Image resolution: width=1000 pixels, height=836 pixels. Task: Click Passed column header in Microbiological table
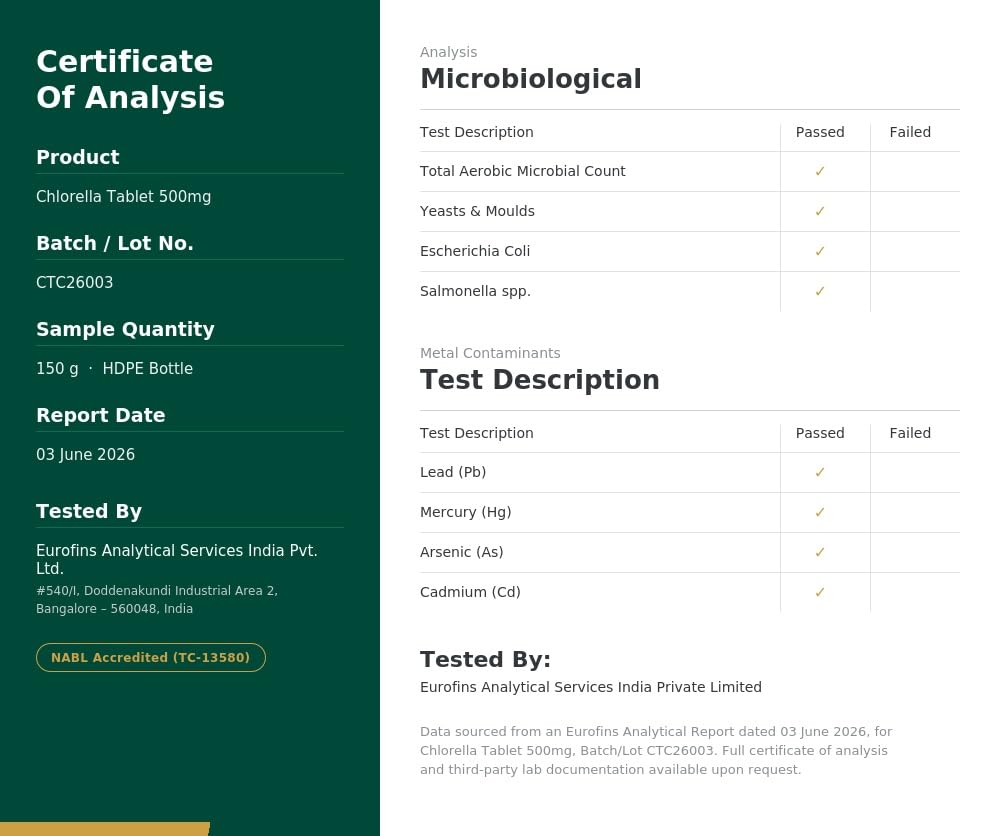820,132
